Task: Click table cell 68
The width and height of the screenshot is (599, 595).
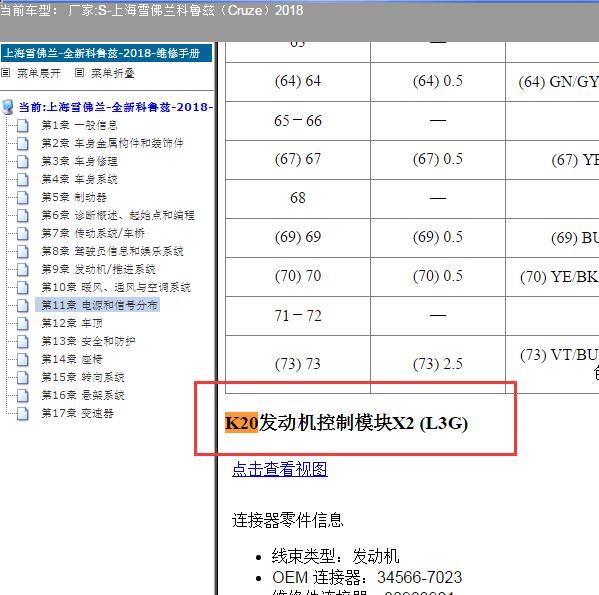Action: (298, 198)
